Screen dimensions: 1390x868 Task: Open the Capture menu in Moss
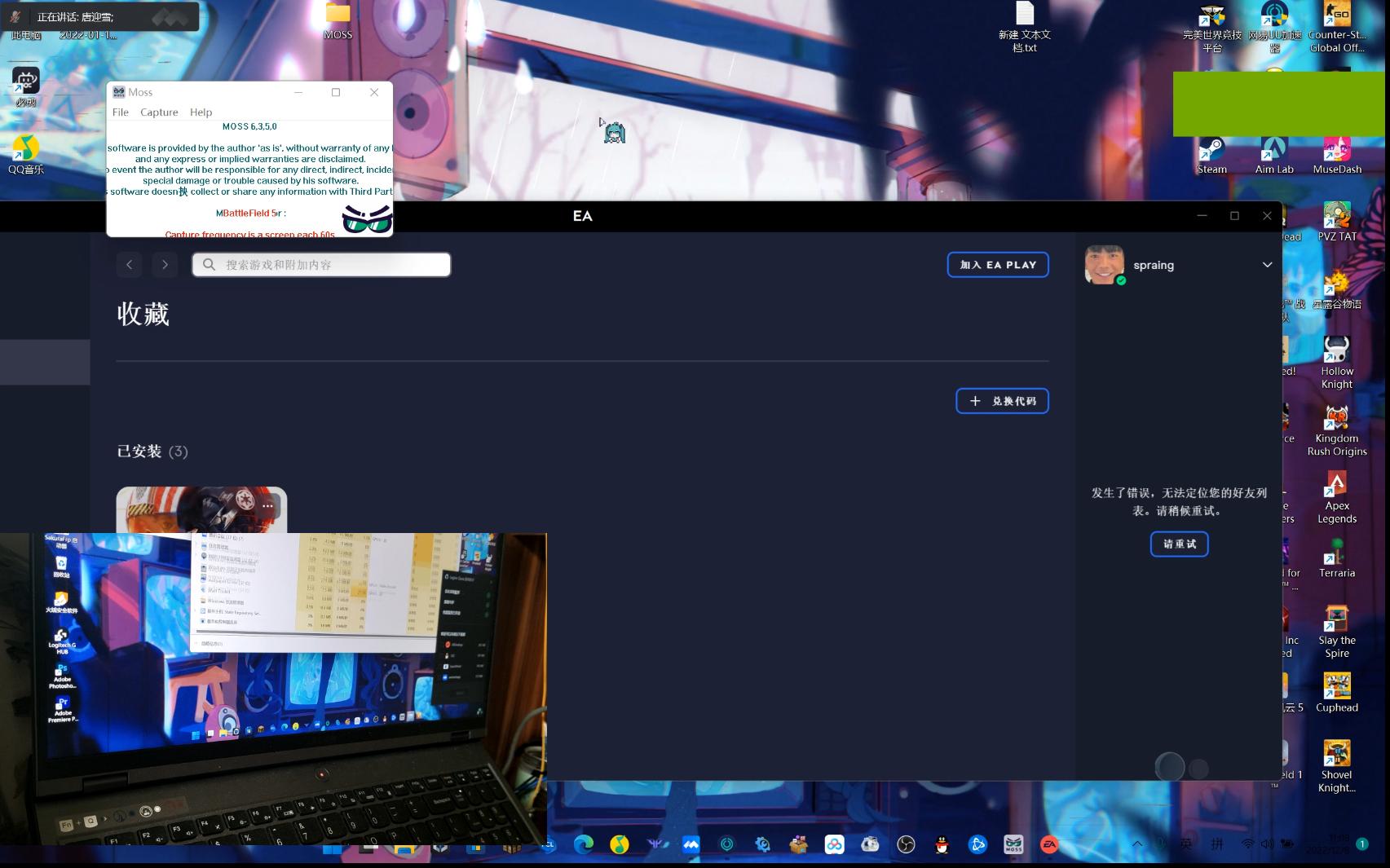(x=159, y=112)
